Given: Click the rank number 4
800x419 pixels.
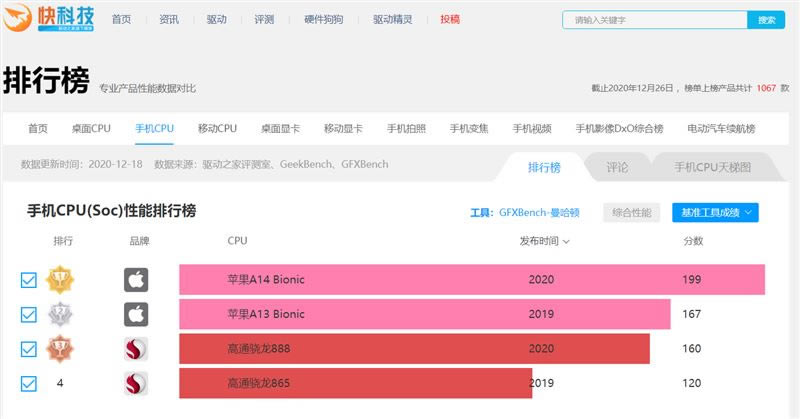Looking at the screenshot, I should coord(60,383).
